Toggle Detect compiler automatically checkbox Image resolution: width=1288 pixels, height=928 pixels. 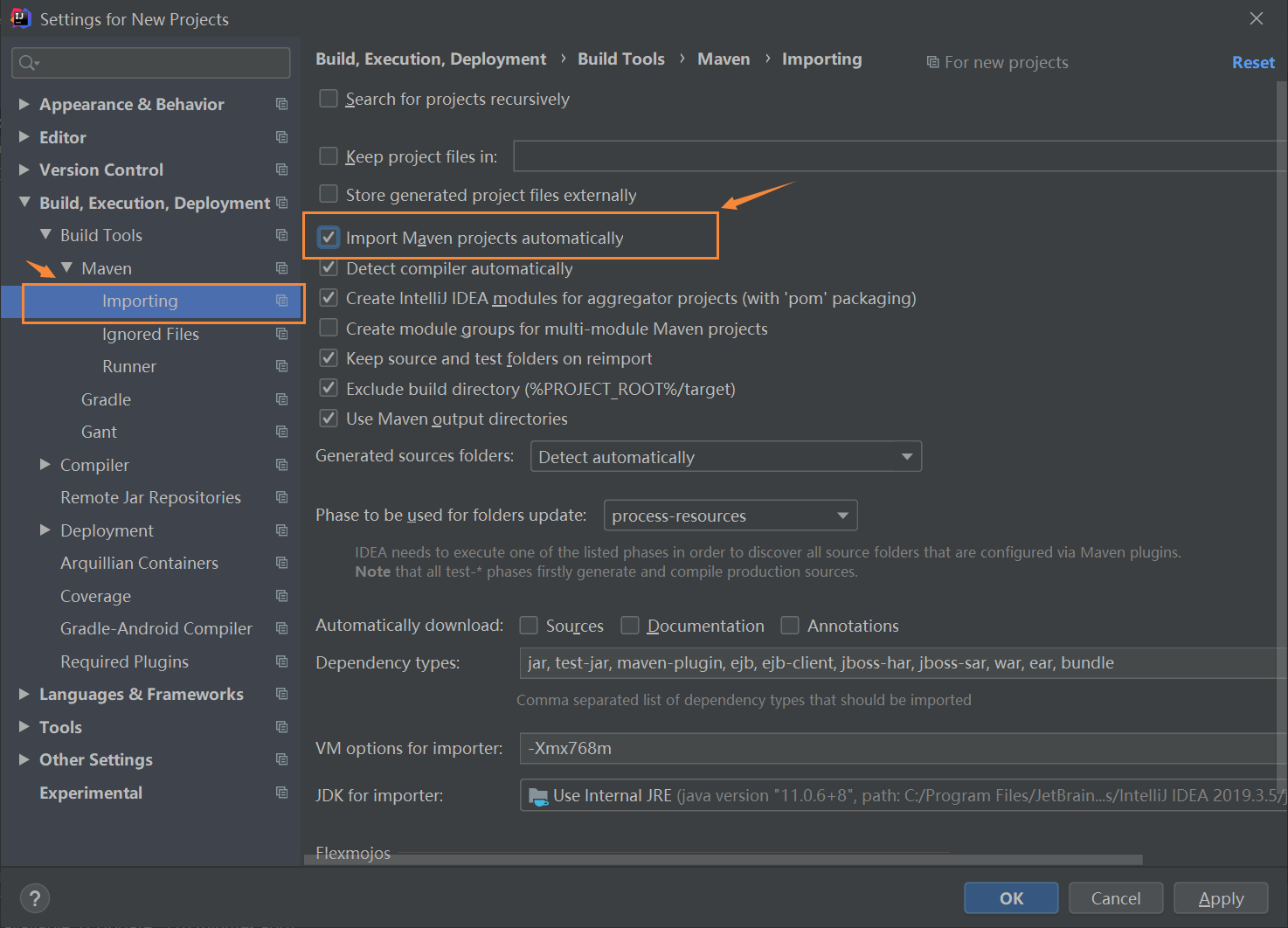[329, 267]
